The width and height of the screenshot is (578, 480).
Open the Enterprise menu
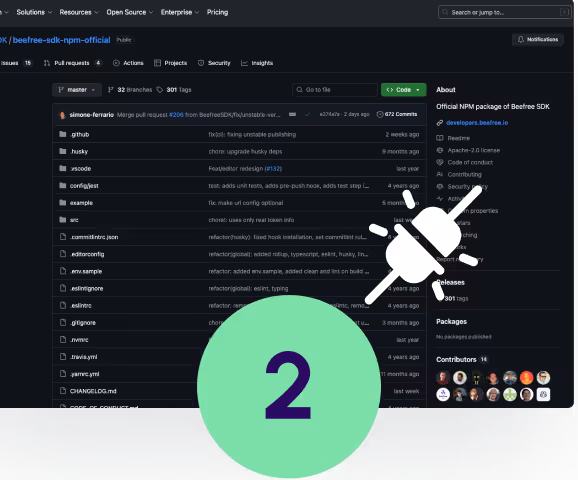tap(180, 12)
